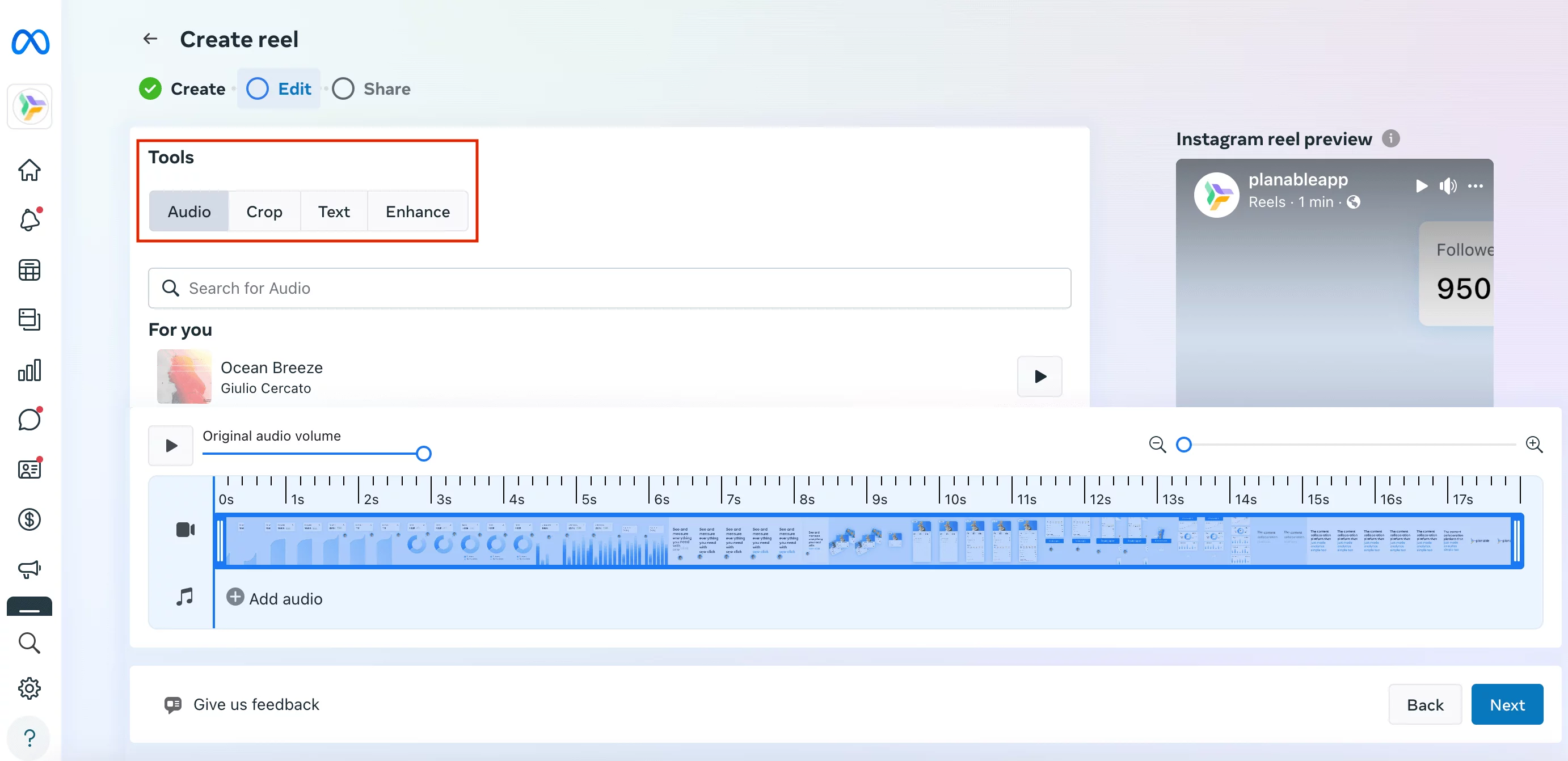Click the Audio tool tab
The height and width of the screenshot is (761, 1568).
tap(190, 211)
